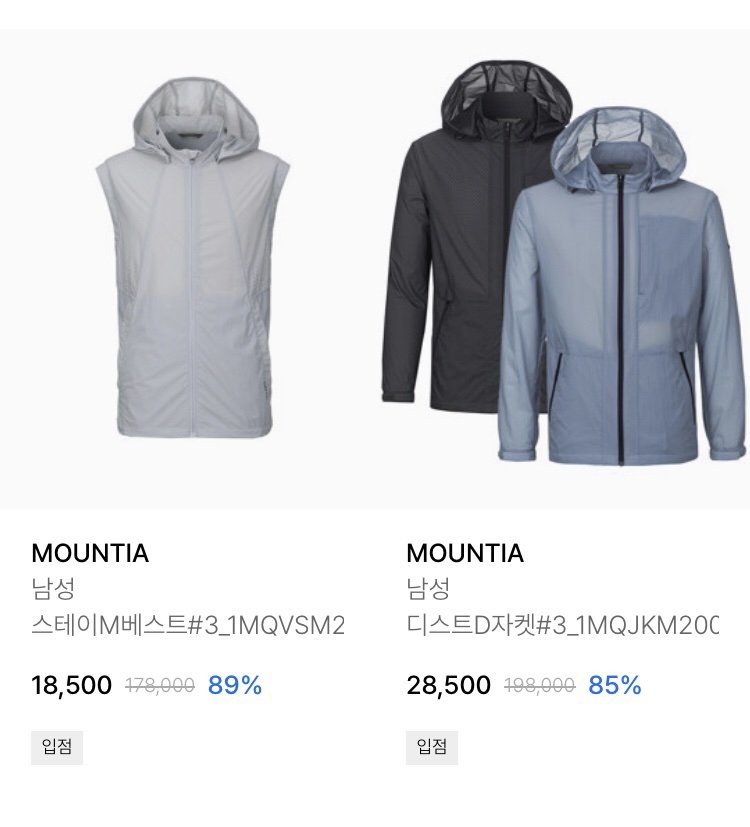Click the left MOUNTIA brand name

[x=90, y=553]
